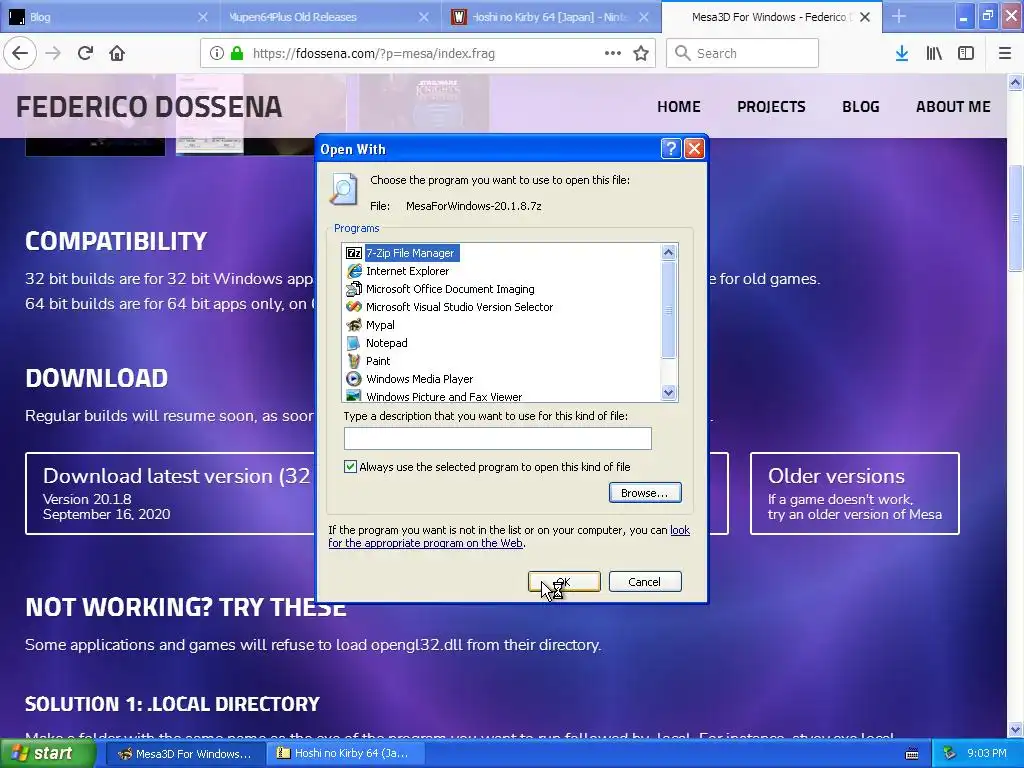
Task: Show site information icon in address bar
Action: (x=217, y=53)
